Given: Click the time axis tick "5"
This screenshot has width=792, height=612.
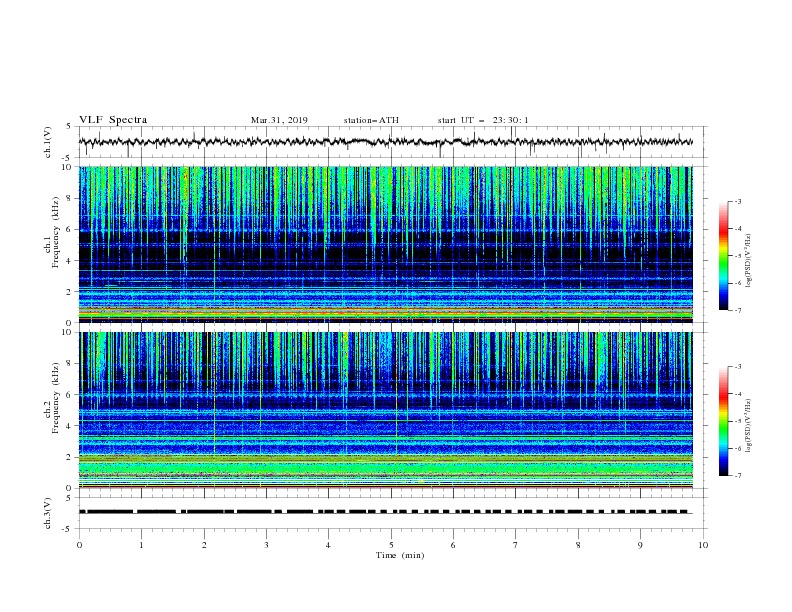Looking at the screenshot, I should click(x=391, y=545).
